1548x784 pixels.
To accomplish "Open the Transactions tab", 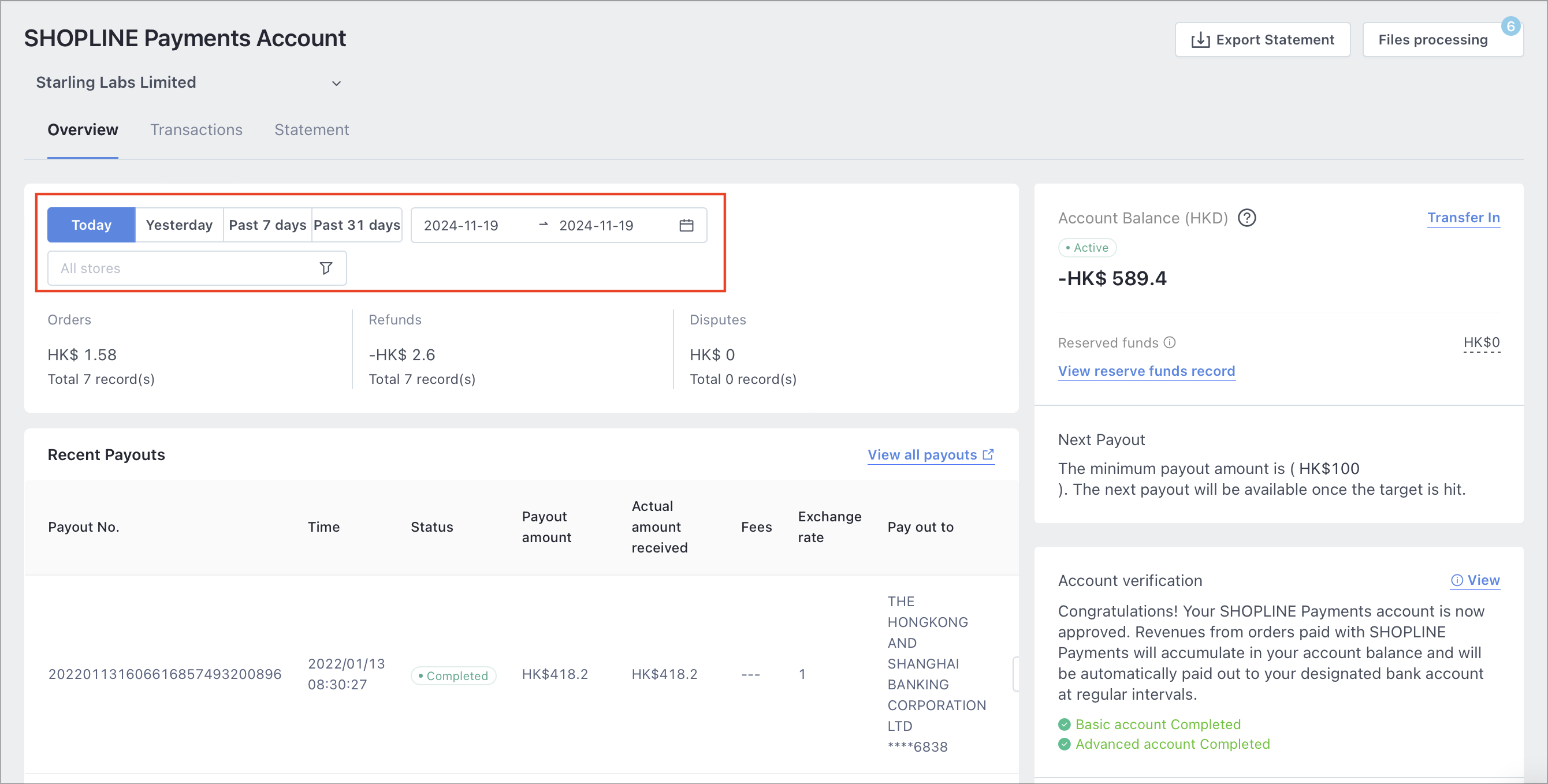I will point(196,130).
